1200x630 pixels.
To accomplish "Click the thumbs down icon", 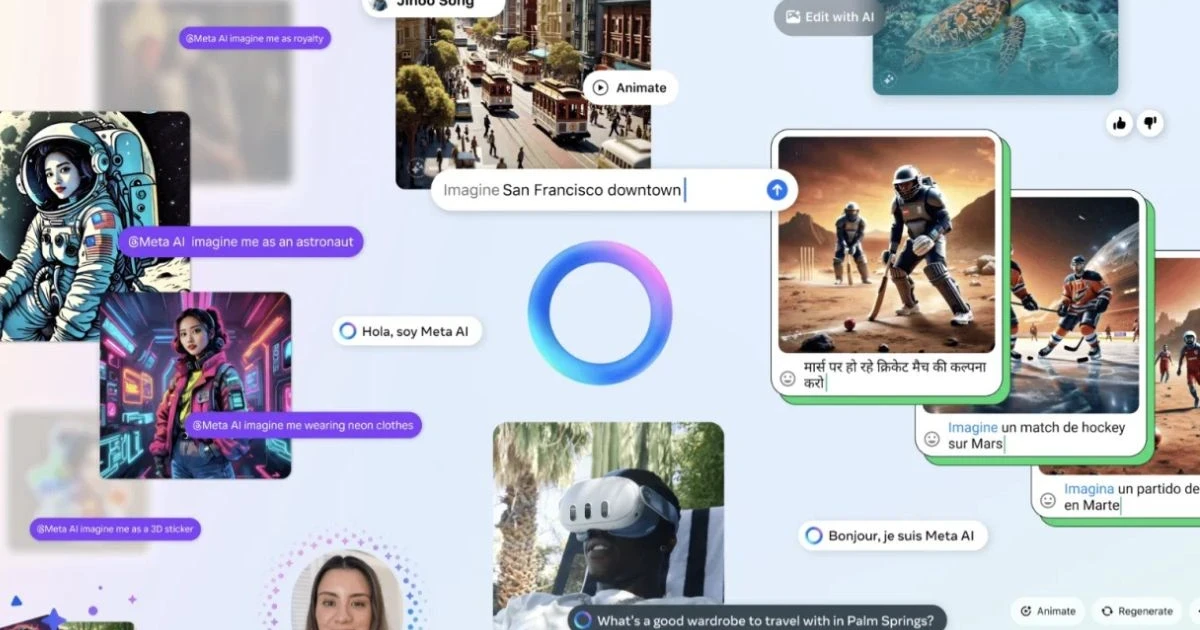I will pos(1150,123).
